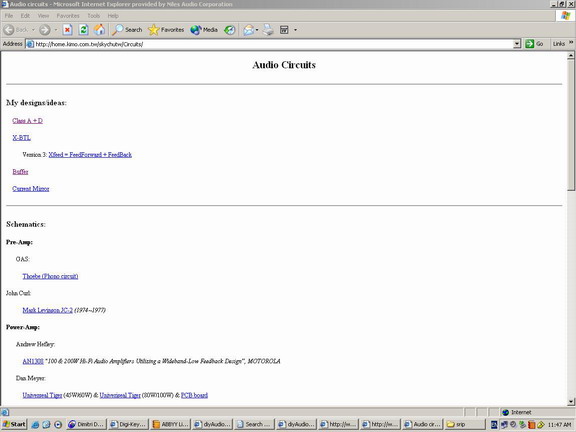The width and height of the screenshot is (576, 432).
Task: Print the page with printer icon
Action: pyautogui.click(x=268, y=30)
